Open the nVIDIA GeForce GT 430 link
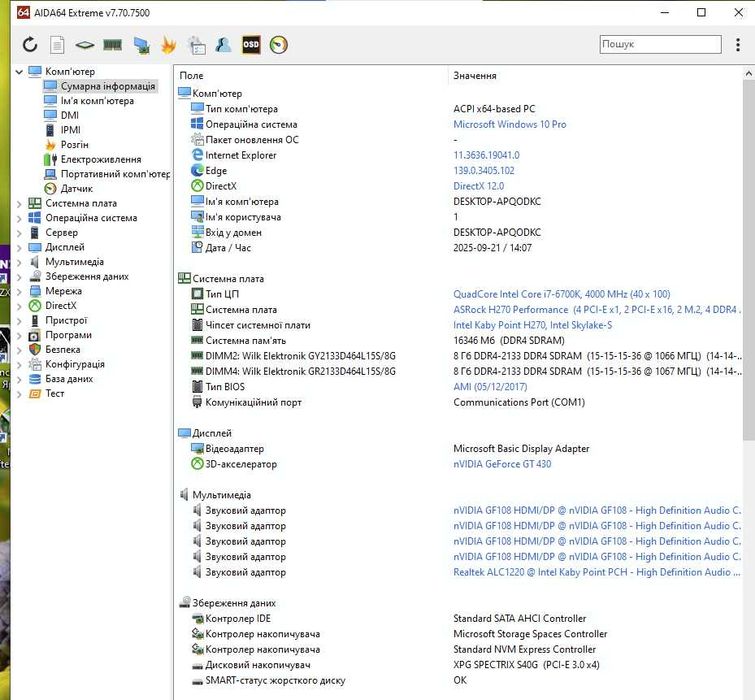Image resolution: width=755 pixels, height=700 pixels. (x=501, y=465)
